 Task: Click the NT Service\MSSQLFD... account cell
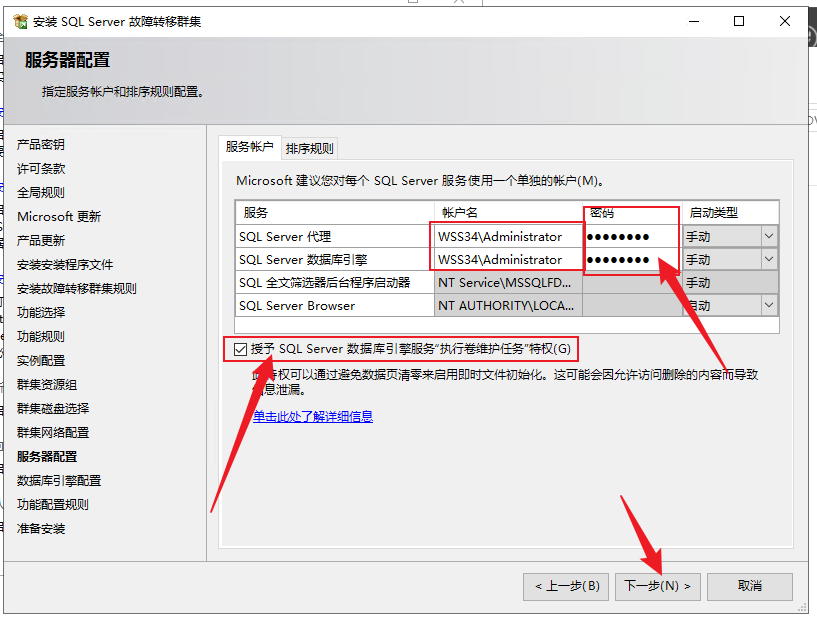pos(508,282)
